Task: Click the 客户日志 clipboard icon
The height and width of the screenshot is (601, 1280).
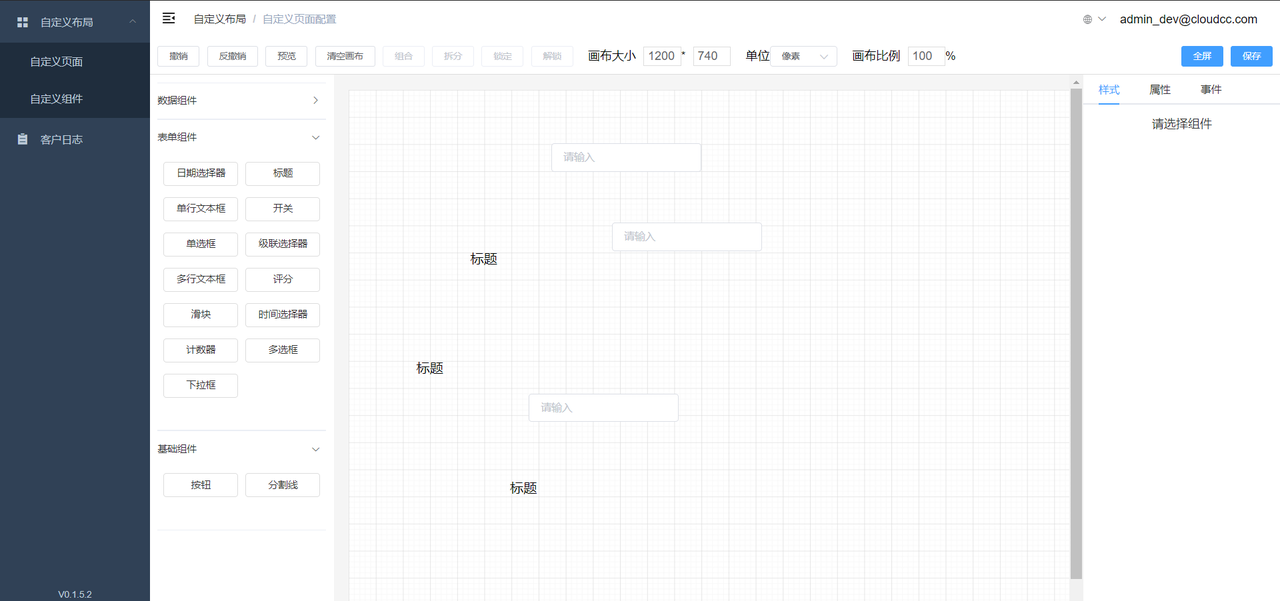Action: point(23,139)
